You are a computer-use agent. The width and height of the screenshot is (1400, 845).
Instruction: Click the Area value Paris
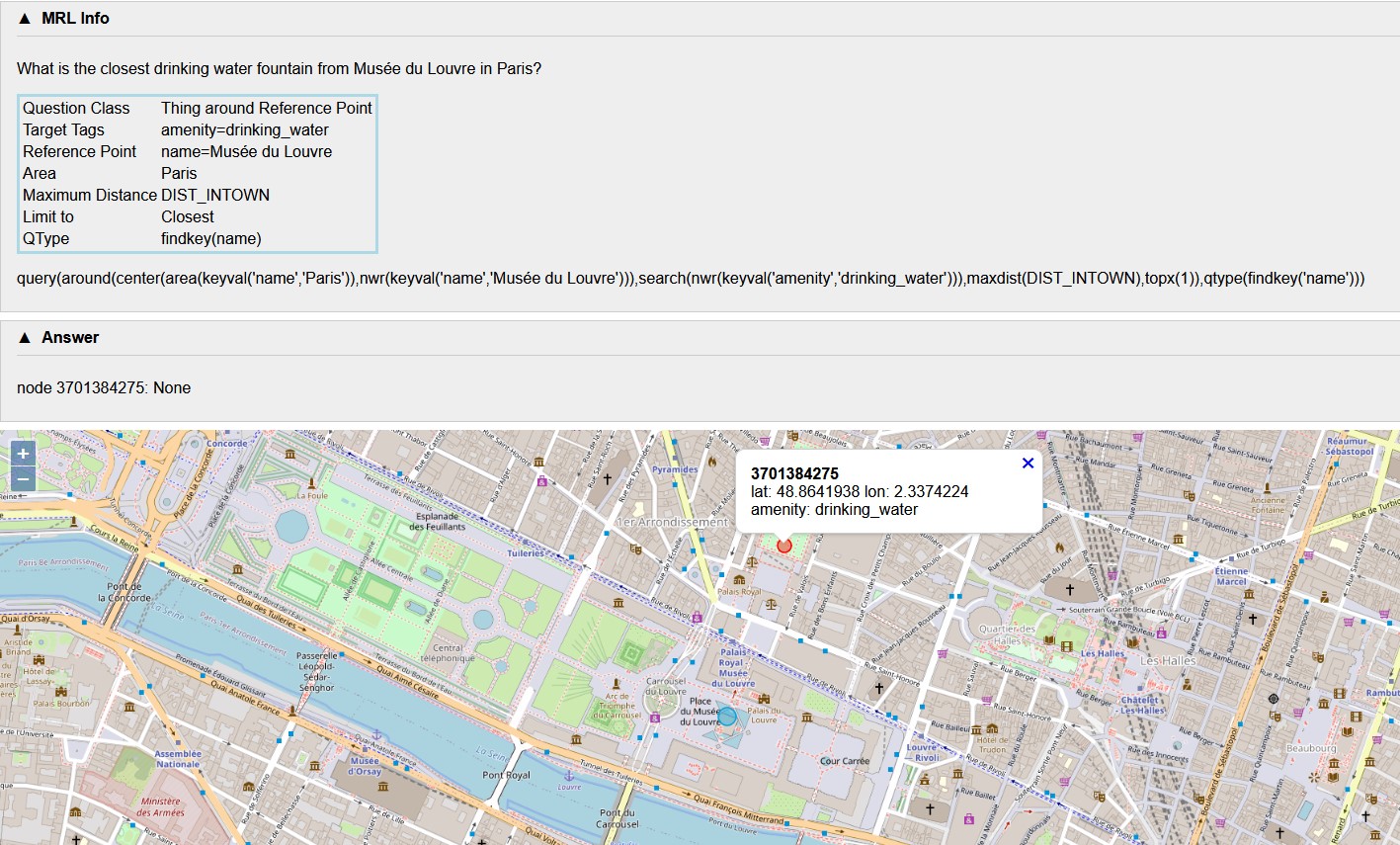(179, 173)
